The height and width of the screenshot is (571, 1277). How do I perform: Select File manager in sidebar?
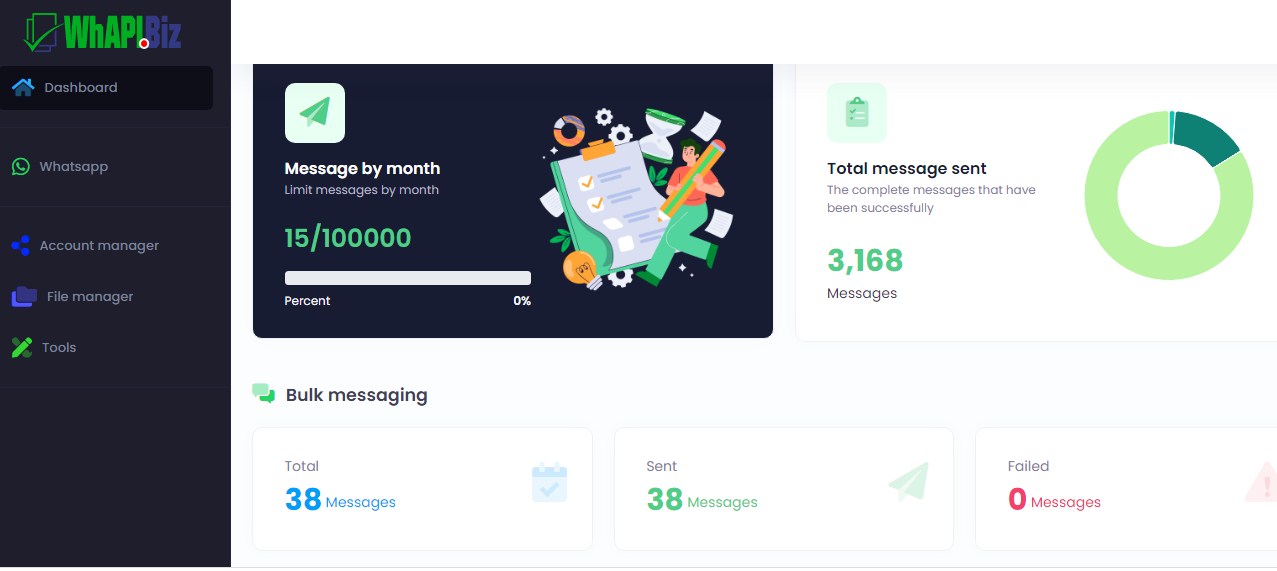click(106, 296)
